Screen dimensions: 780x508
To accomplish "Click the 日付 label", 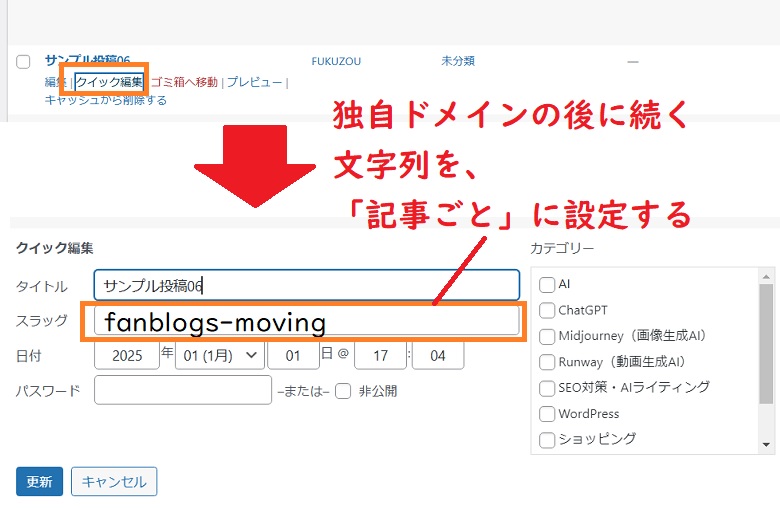I will (29, 356).
